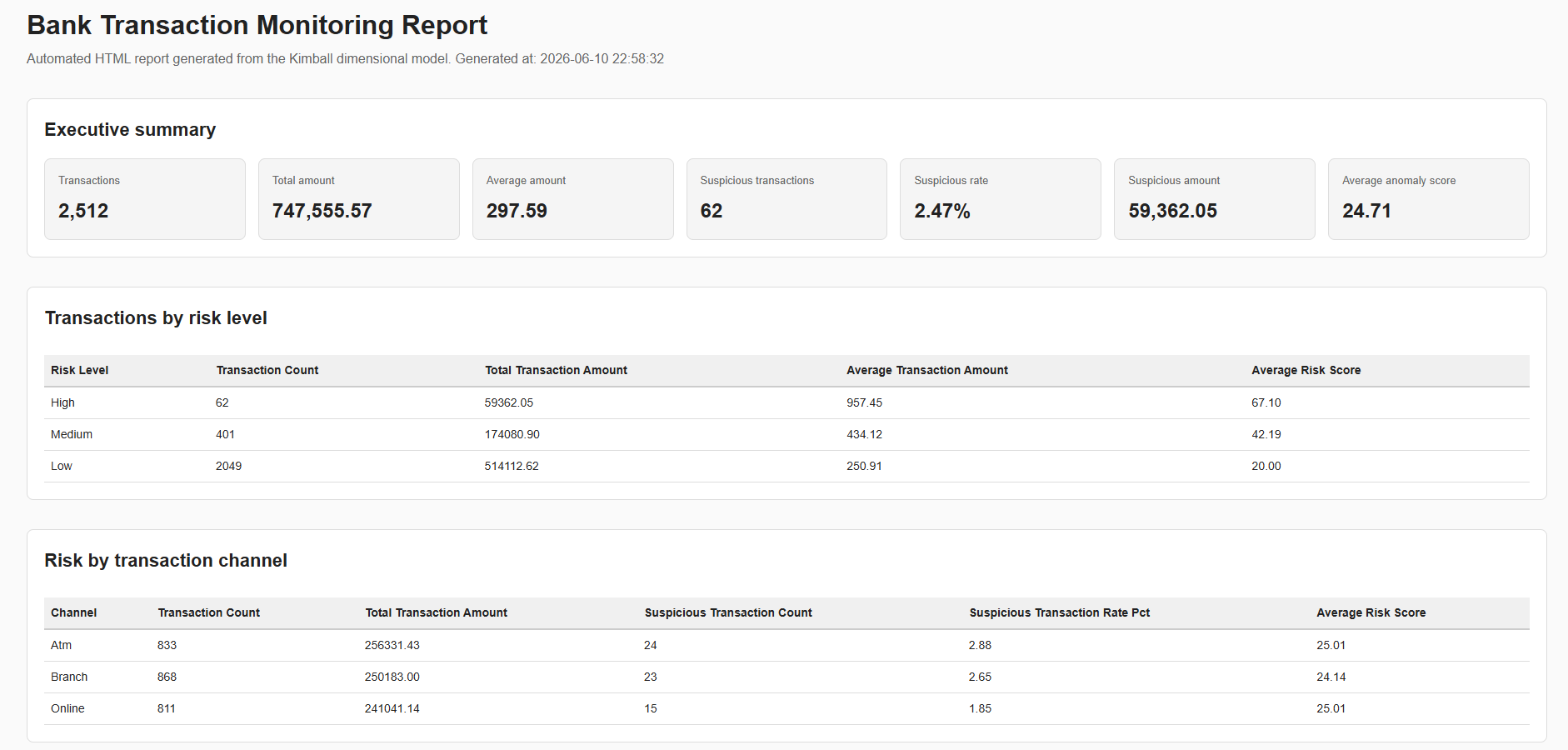The height and width of the screenshot is (750, 1568).
Task: Select the Medium risk level row
Action: coord(786,434)
